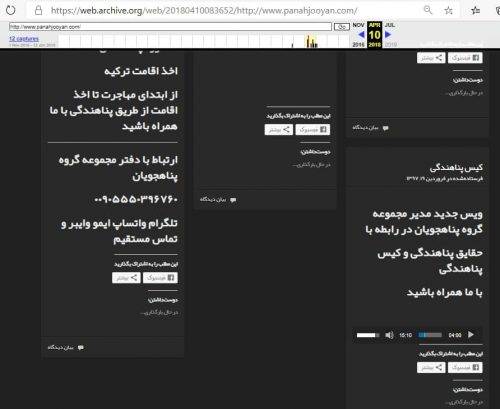Open the کیس پناهندگی post title
Screen dimensions: 500x409
pyautogui.click(x=456, y=167)
